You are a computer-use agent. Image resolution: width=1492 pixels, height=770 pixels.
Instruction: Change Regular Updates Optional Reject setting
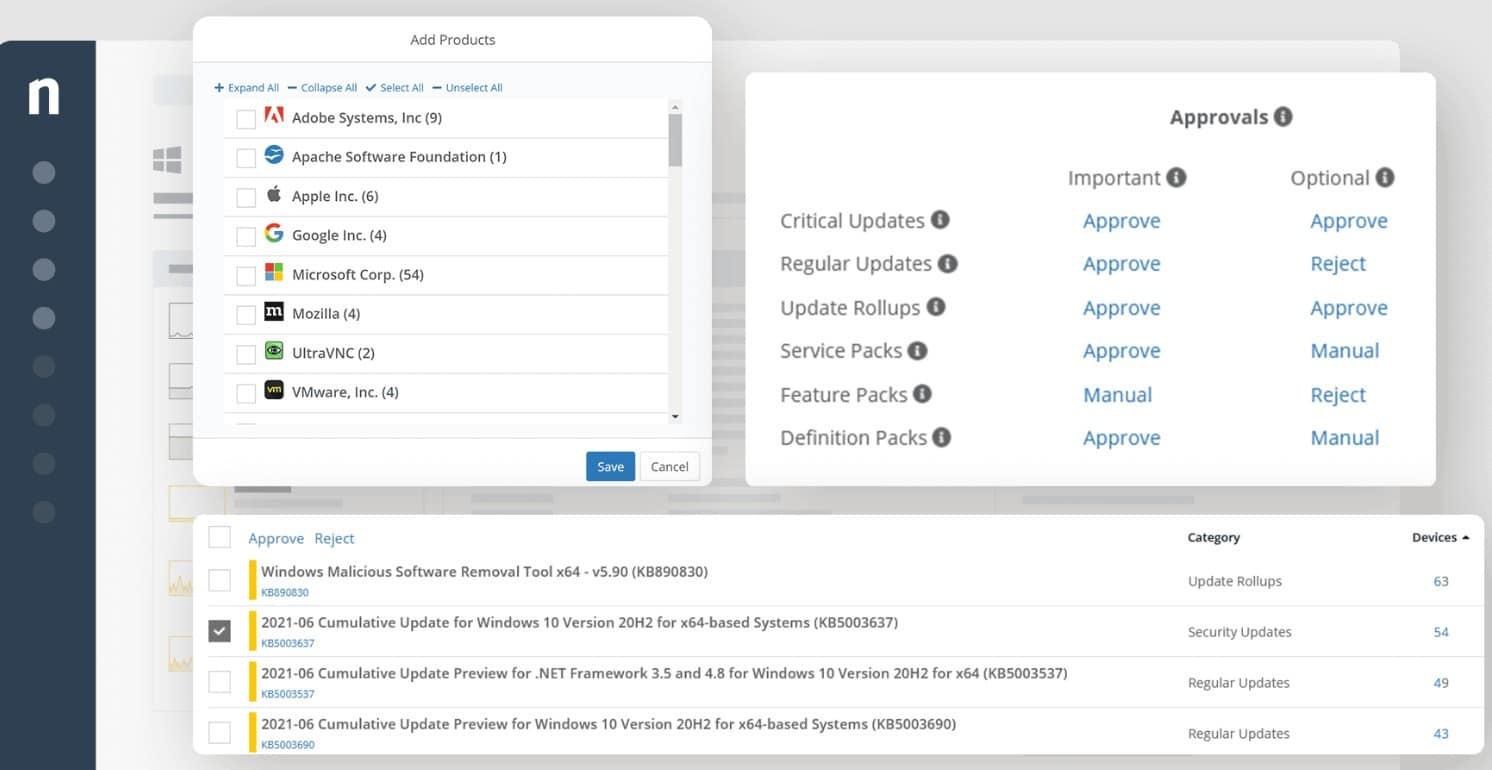[1338, 264]
